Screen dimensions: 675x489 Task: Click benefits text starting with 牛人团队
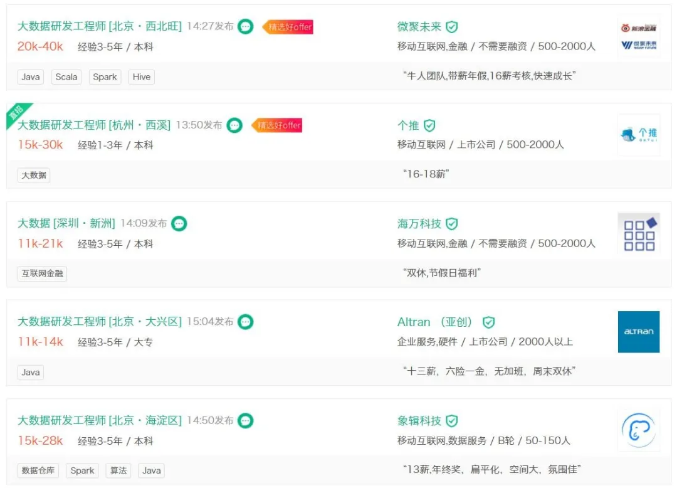click(489, 76)
